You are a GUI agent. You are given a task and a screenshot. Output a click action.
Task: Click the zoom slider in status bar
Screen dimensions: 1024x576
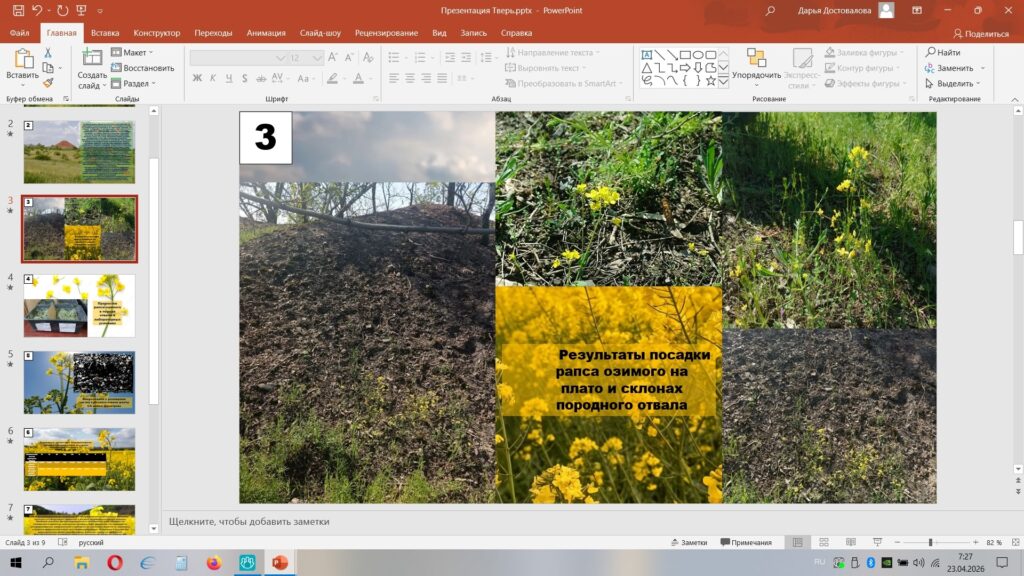(930, 542)
